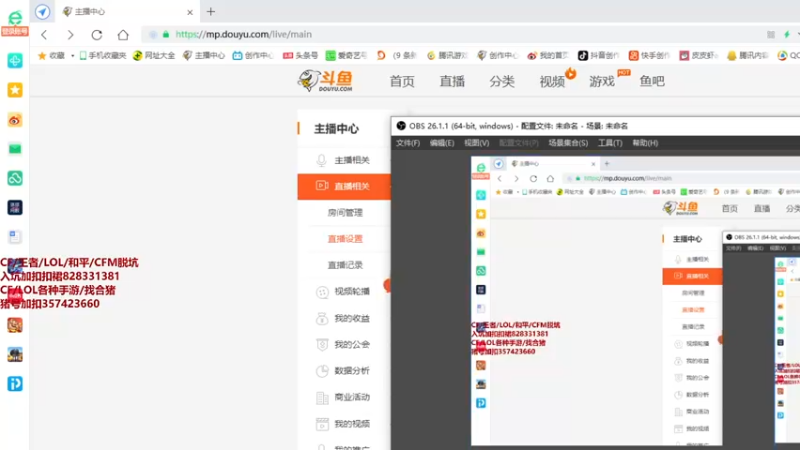The image size is (800, 450).
Task: Click the green swirl icon in sidebar
Action: pos(15,178)
